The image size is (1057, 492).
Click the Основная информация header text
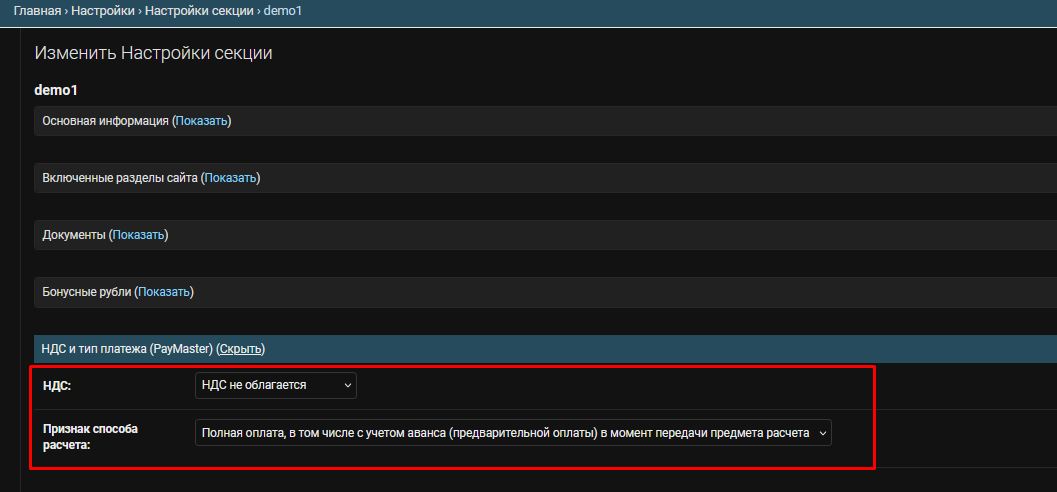click(105, 121)
